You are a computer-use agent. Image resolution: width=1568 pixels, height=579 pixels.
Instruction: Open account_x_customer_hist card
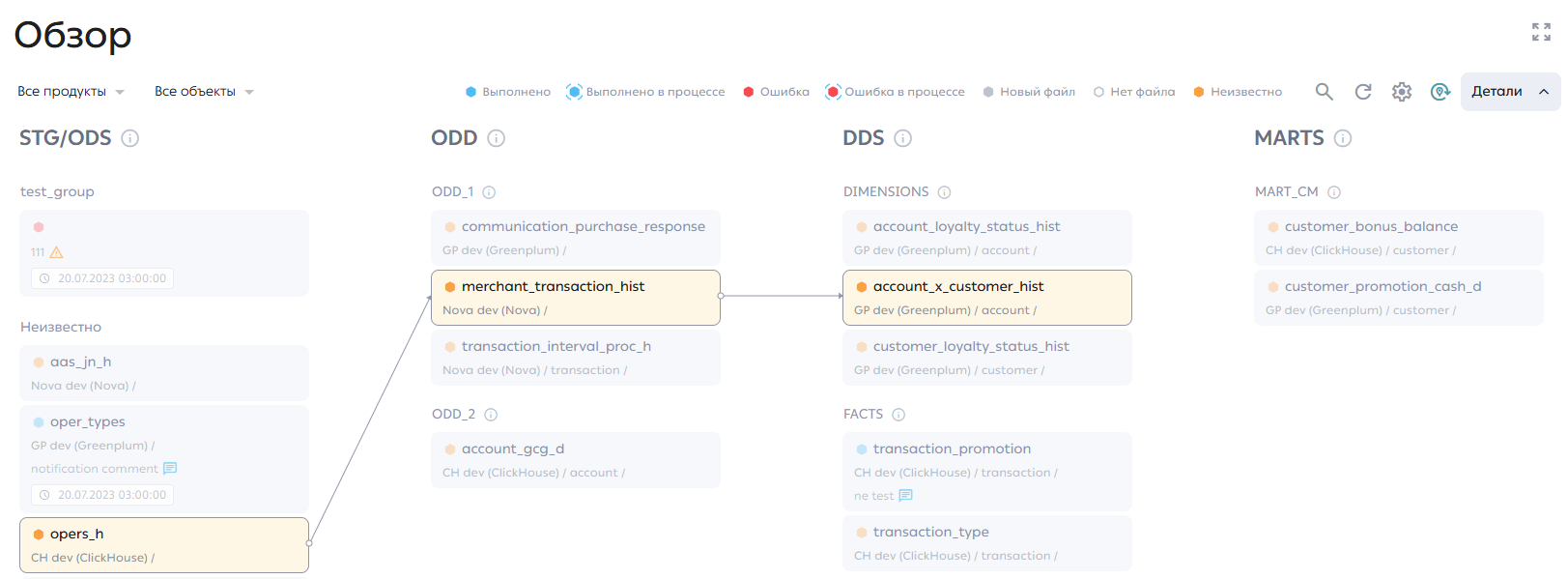tap(987, 298)
